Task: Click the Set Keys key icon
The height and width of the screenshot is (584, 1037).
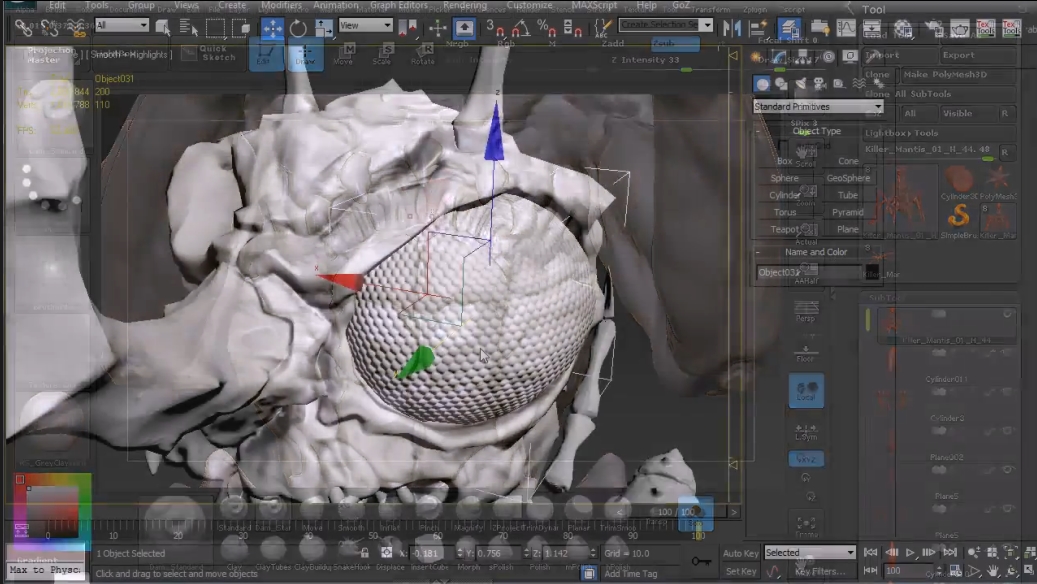Action: click(x=701, y=562)
